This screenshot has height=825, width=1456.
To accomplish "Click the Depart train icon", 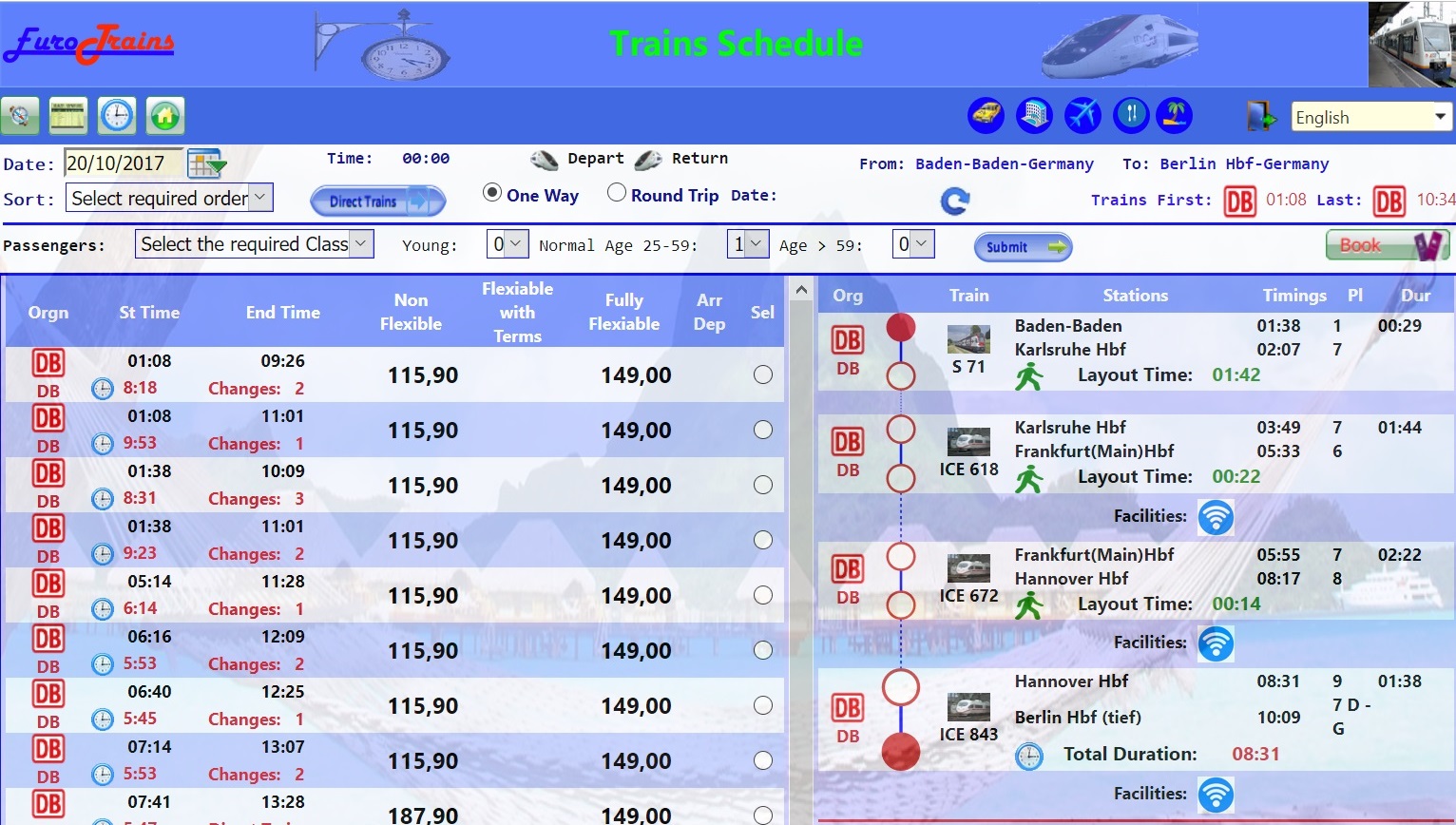I will [x=545, y=159].
